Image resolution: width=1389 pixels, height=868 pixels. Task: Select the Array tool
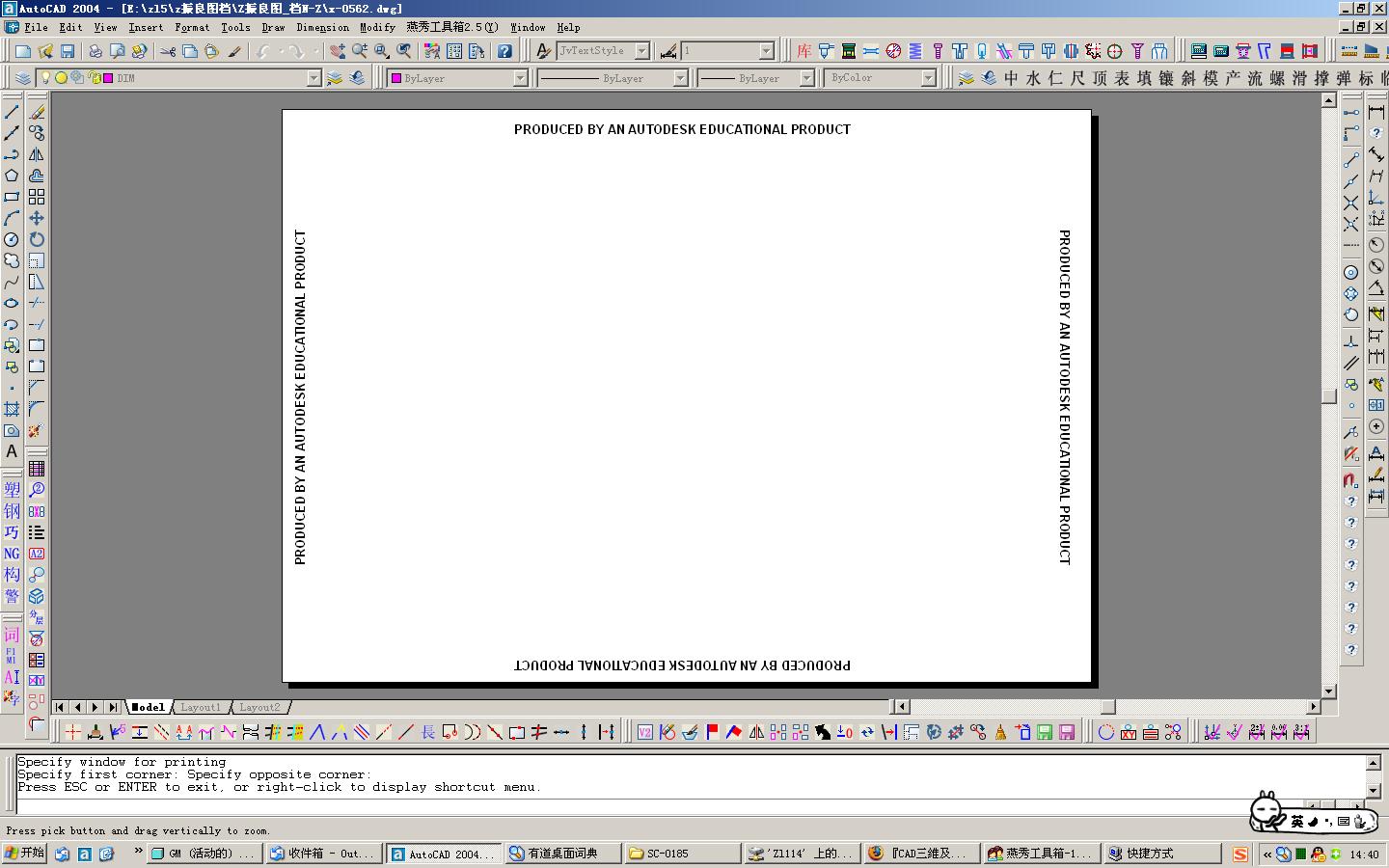point(37,197)
